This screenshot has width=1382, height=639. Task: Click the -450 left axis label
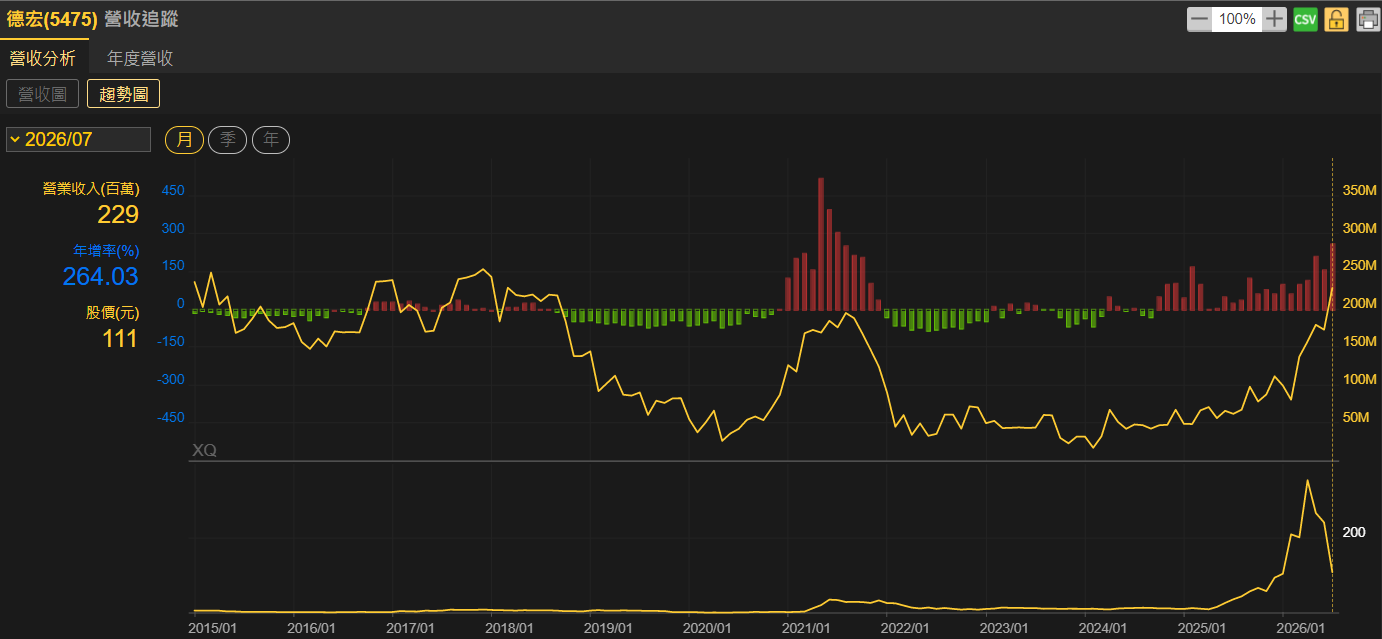click(x=170, y=418)
